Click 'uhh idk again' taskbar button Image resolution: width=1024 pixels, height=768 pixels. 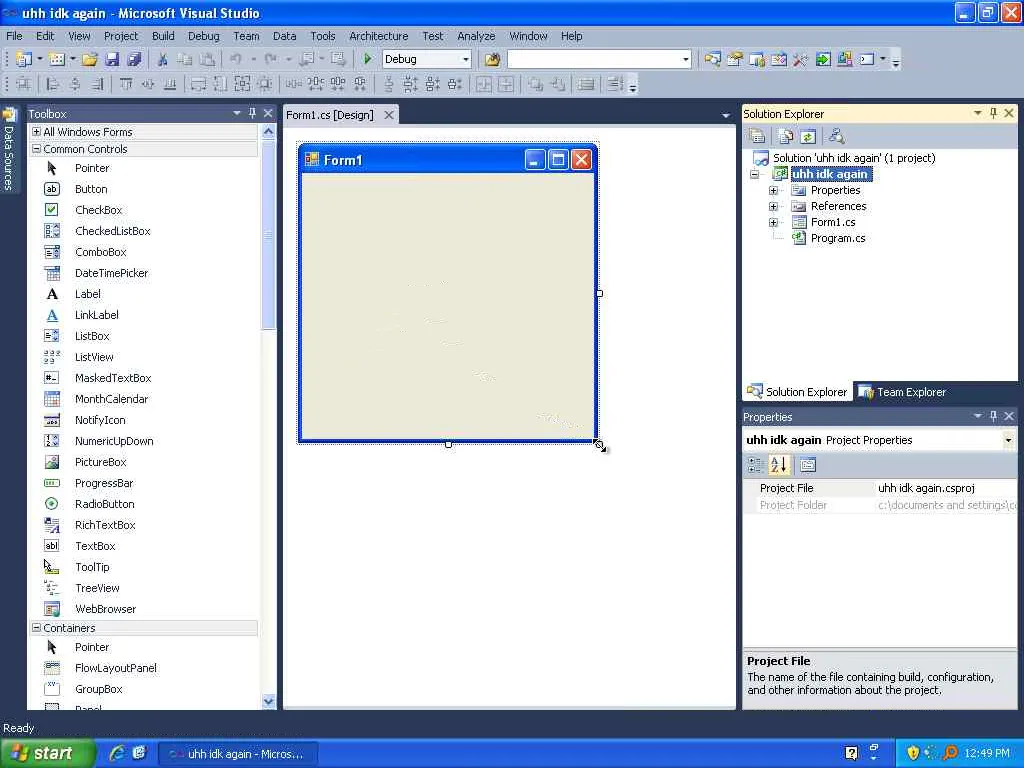238,754
